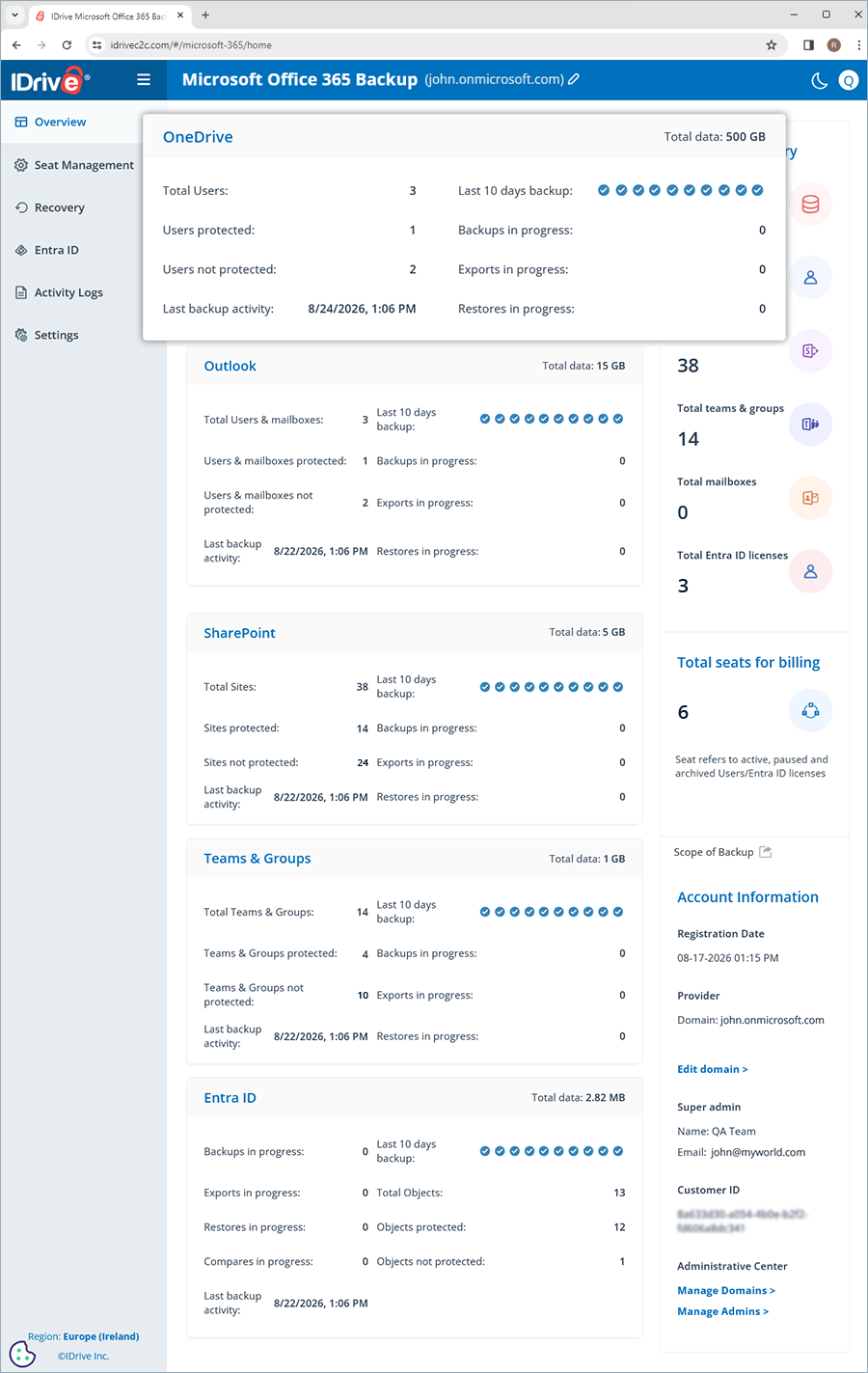Image resolution: width=868 pixels, height=1373 pixels.
Task: Click the Teams & Groups card title
Action: [258, 859]
